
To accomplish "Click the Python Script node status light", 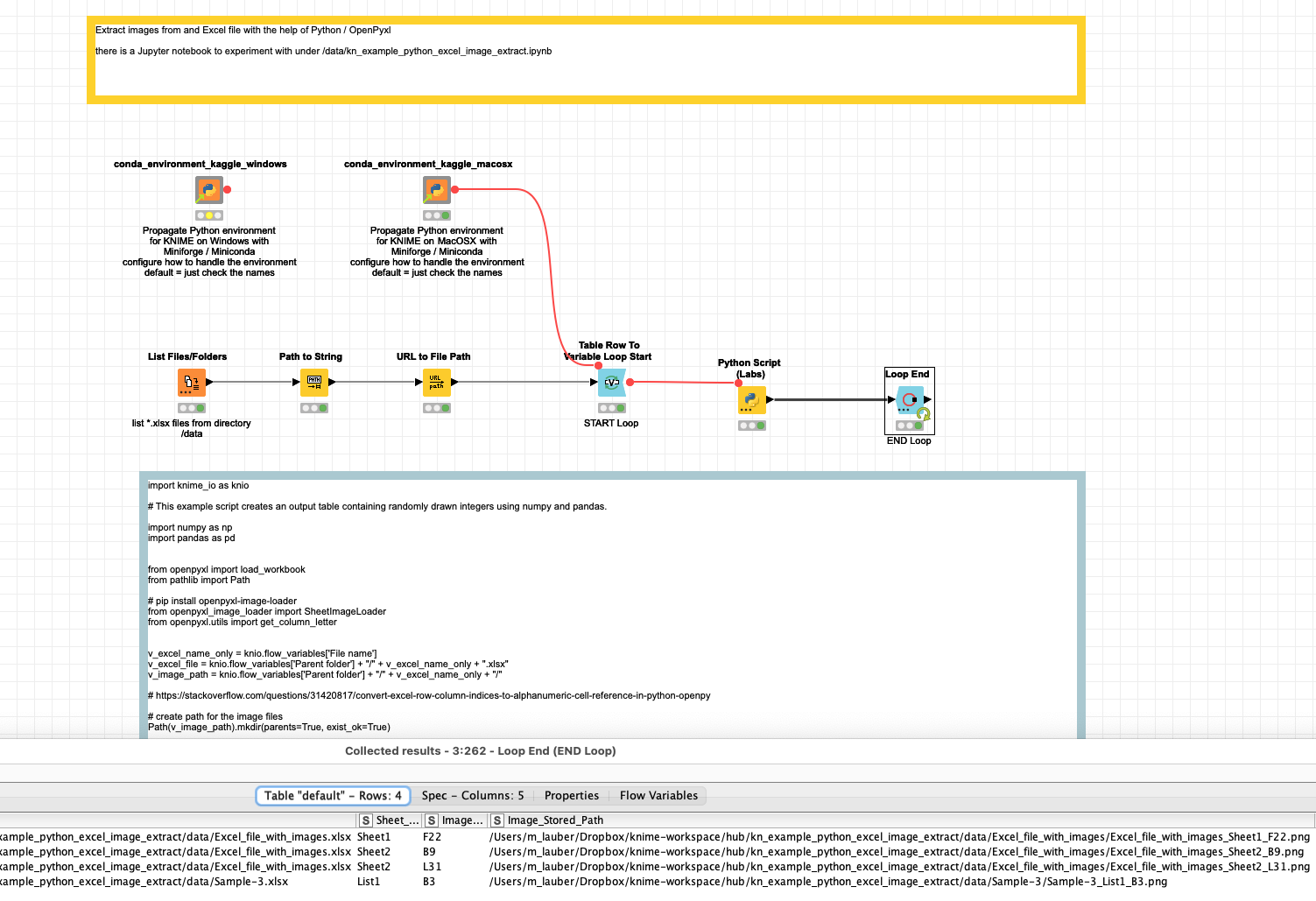I will [752, 426].
